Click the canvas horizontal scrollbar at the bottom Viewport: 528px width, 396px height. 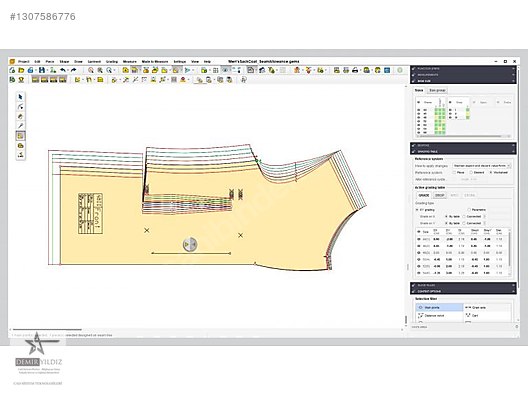pos(47,330)
